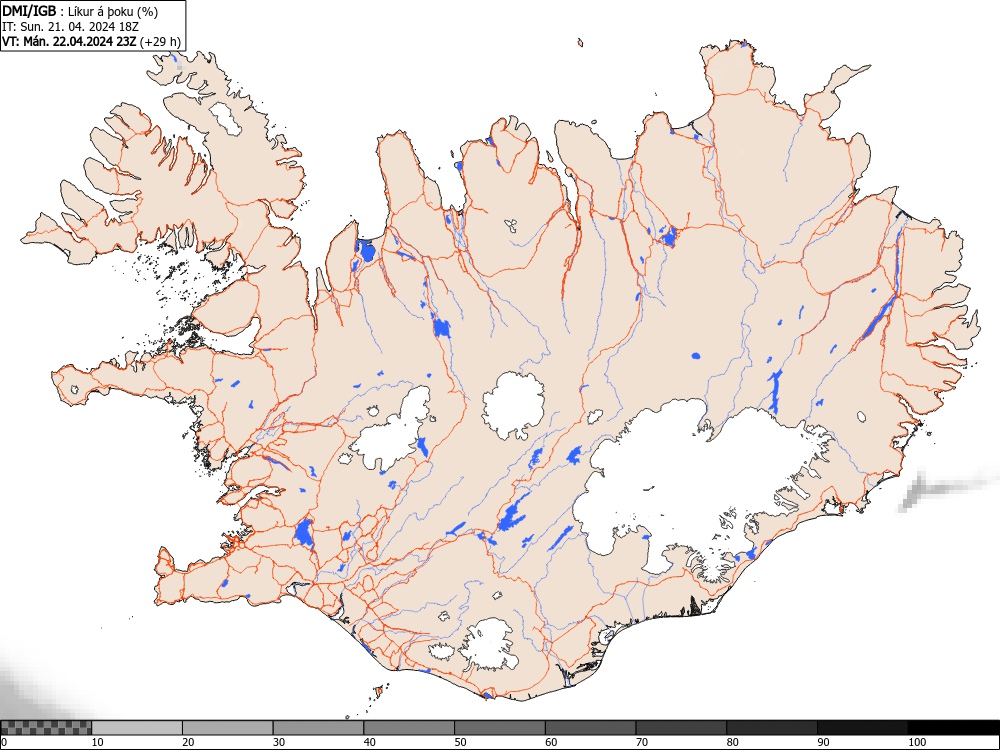Click the '0' scale label
1000x750 pixels.
click(x=4, y=742)
